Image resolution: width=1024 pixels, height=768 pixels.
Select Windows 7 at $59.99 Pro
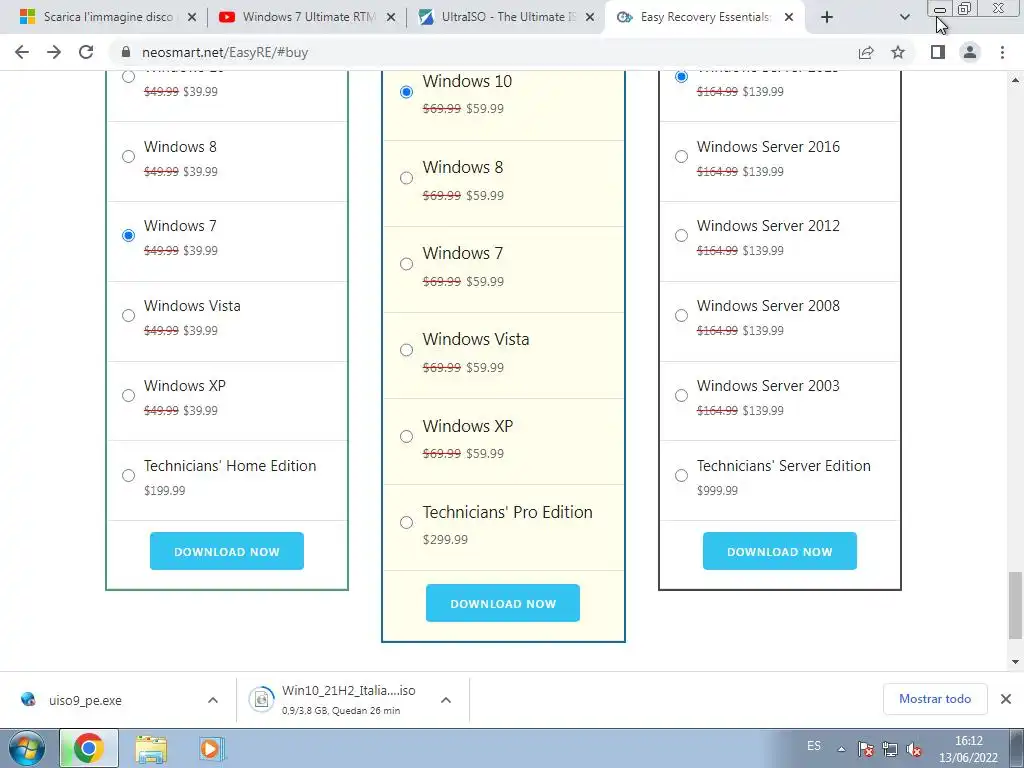click(x=406, y=264)
